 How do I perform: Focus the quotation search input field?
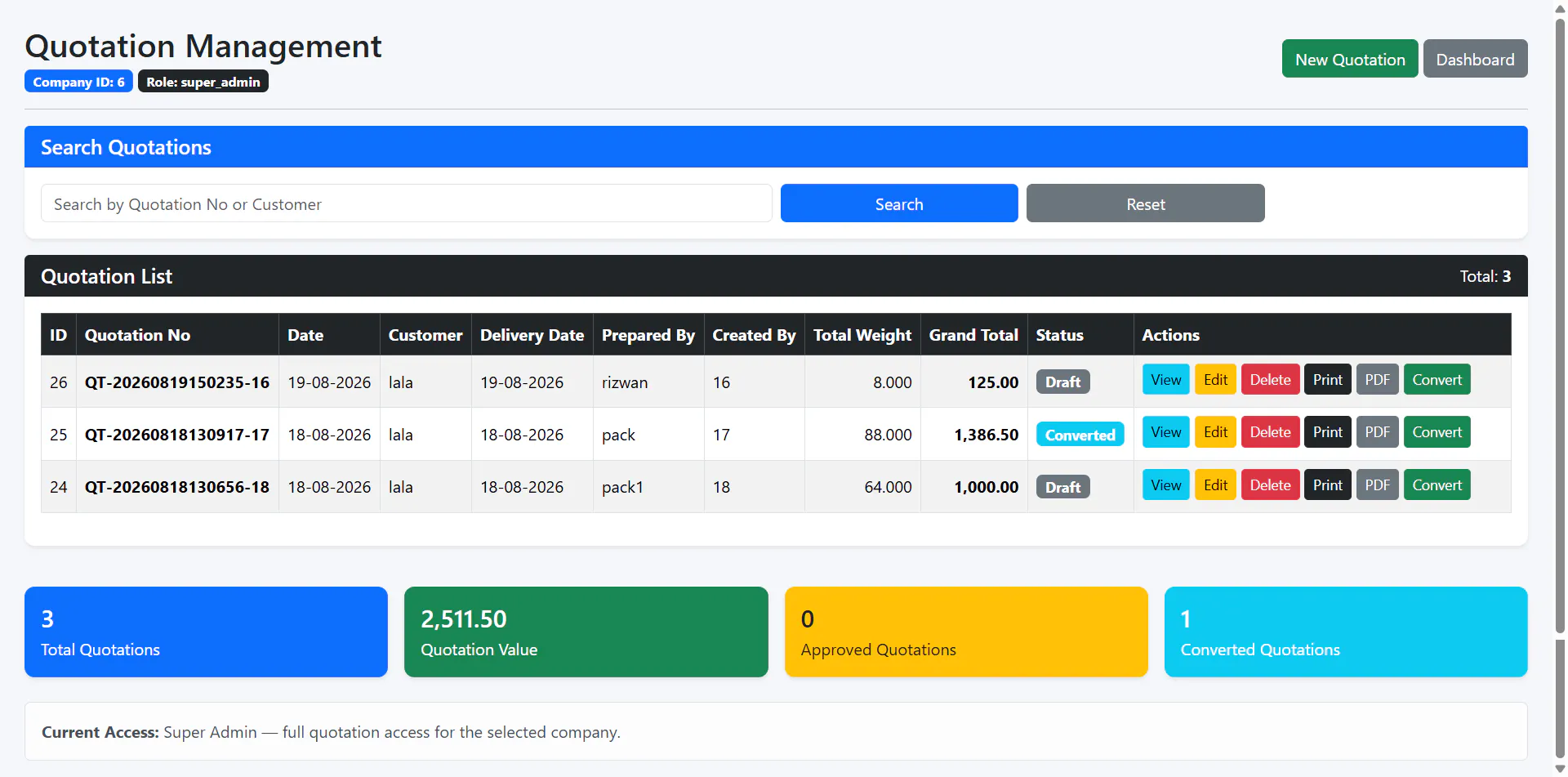point(407,203)
